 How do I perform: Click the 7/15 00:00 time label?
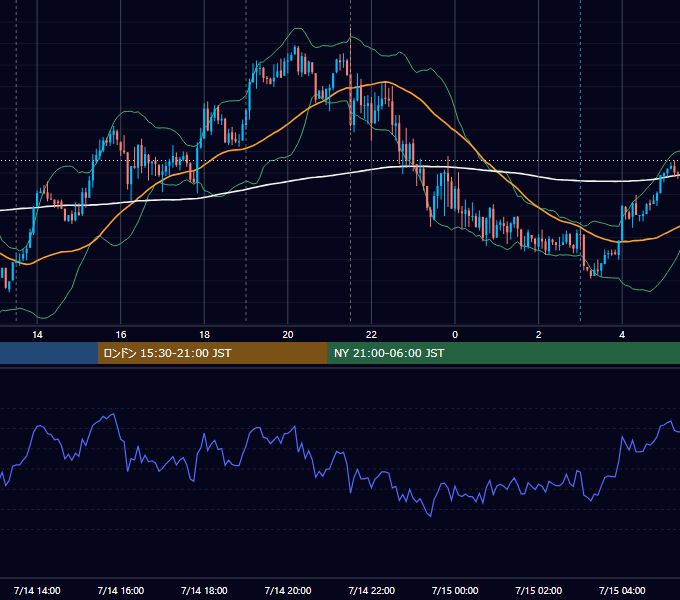pyautogui.click(x=455, y=590)
